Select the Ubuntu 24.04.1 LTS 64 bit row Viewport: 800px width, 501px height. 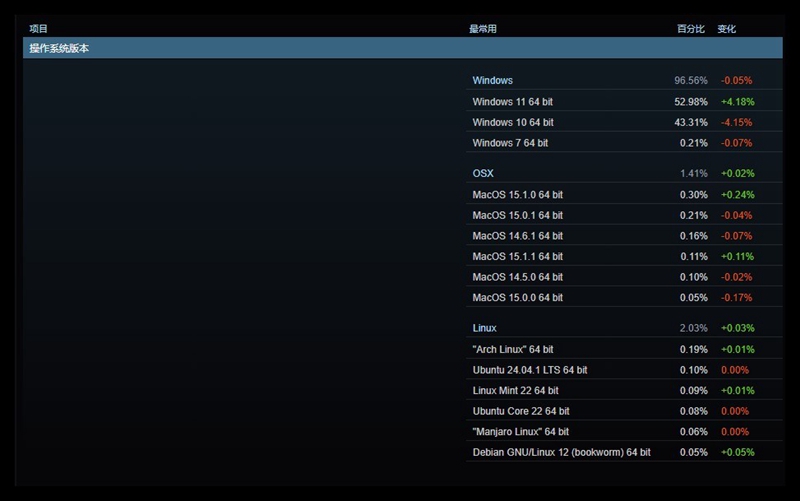click(x=624, y=369)
